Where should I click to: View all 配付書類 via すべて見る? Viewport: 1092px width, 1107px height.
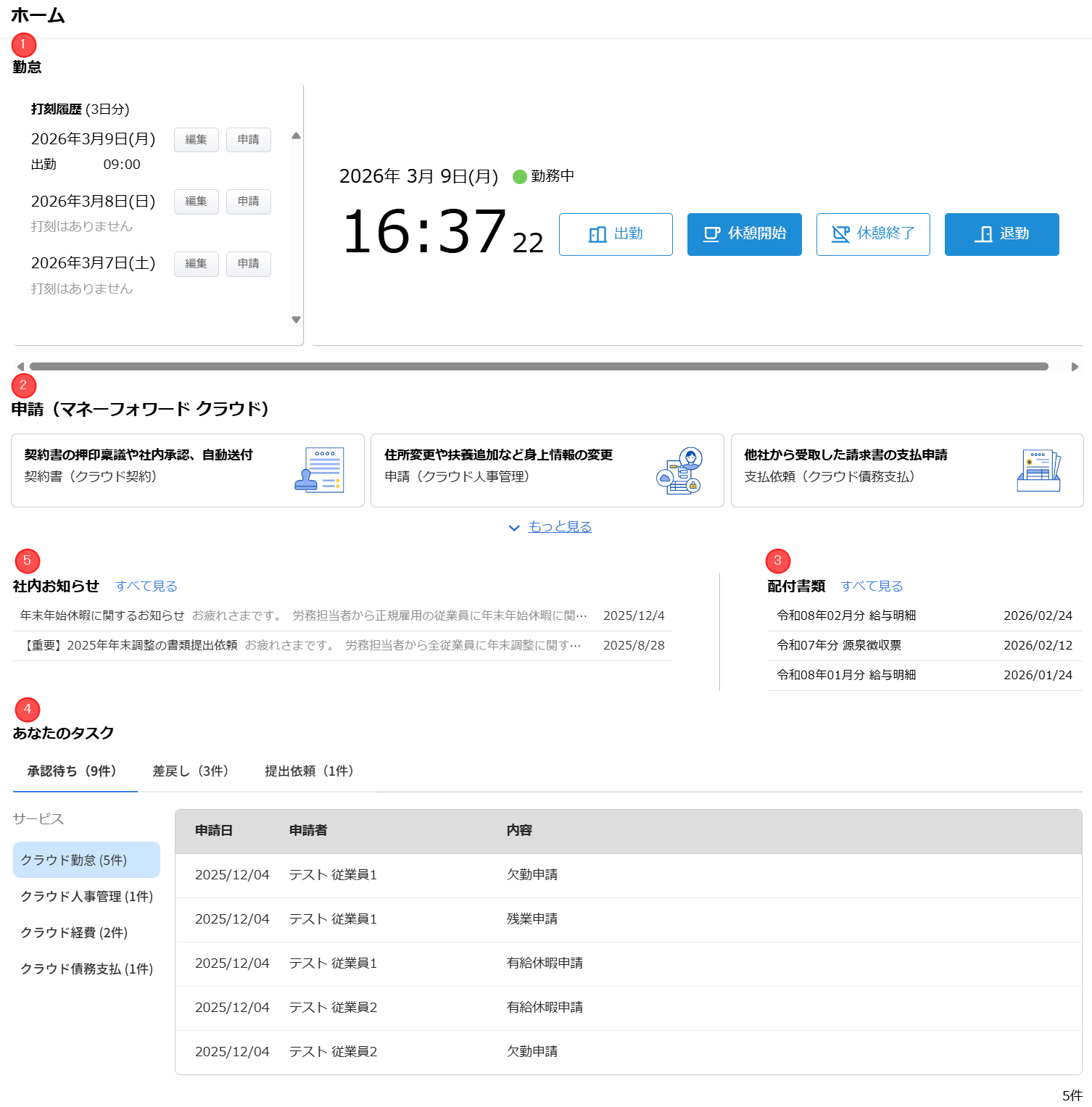pyautogui.click(x=872, y=586)
